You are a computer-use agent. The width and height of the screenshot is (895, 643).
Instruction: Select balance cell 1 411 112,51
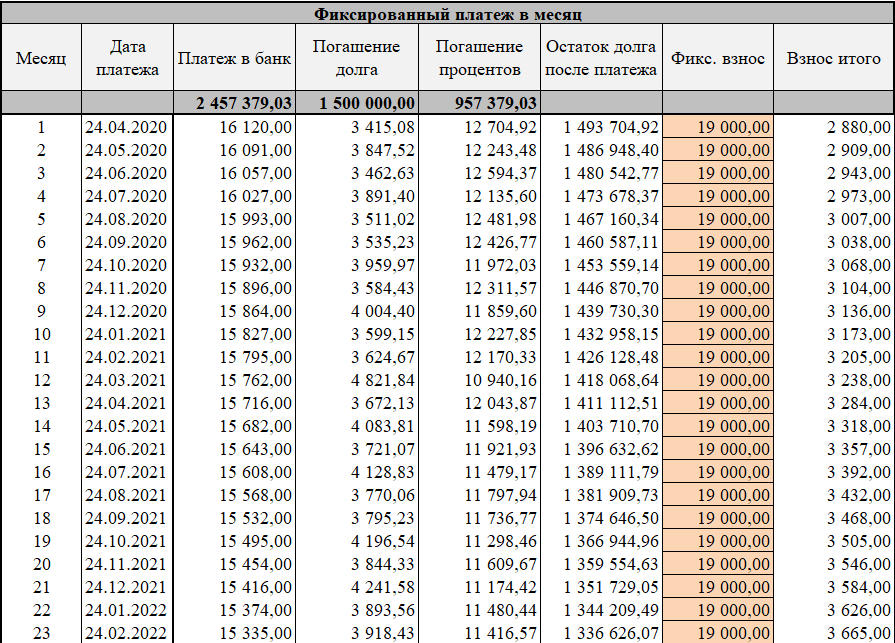coord(601,403)
